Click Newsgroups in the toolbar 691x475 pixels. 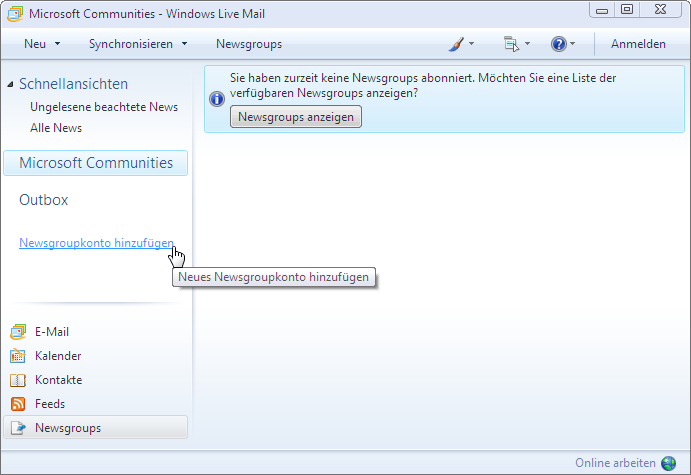249,44
